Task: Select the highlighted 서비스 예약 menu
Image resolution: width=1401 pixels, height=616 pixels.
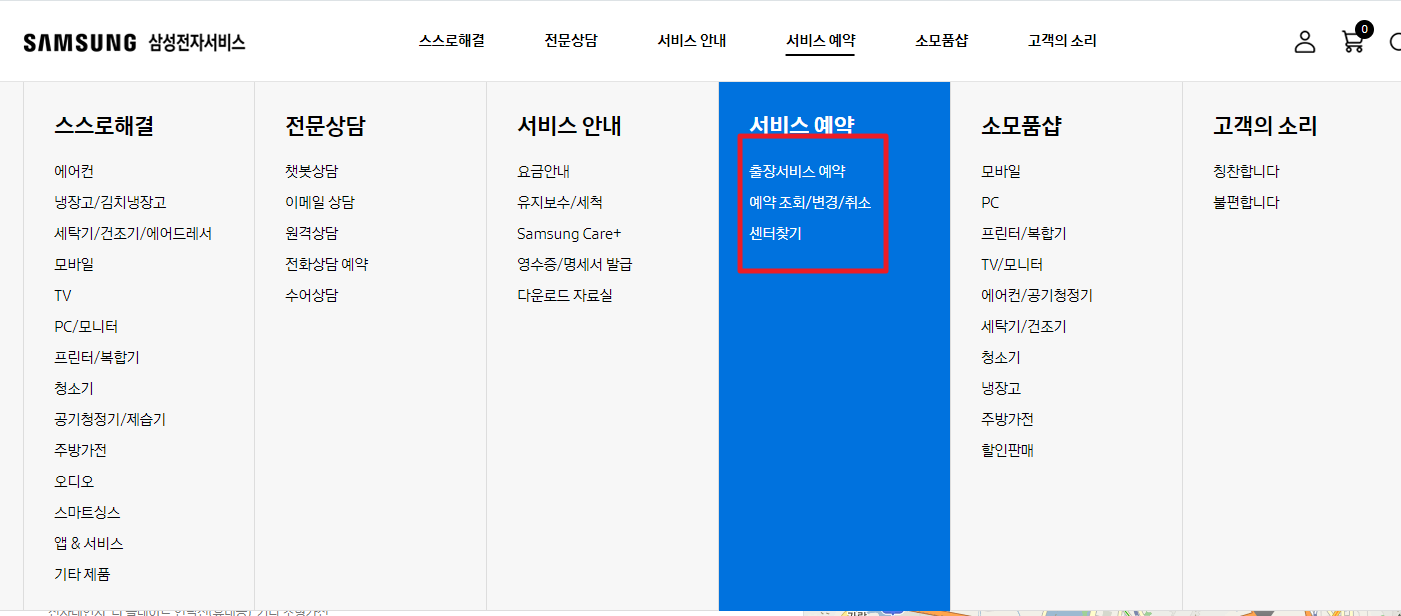Action: pos(820,40)
